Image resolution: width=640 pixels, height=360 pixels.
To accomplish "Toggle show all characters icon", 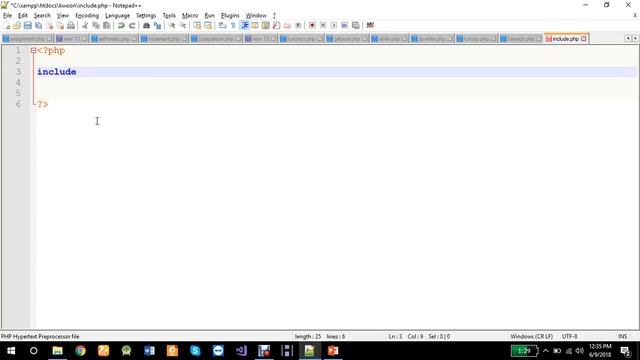I will [233, 25].
